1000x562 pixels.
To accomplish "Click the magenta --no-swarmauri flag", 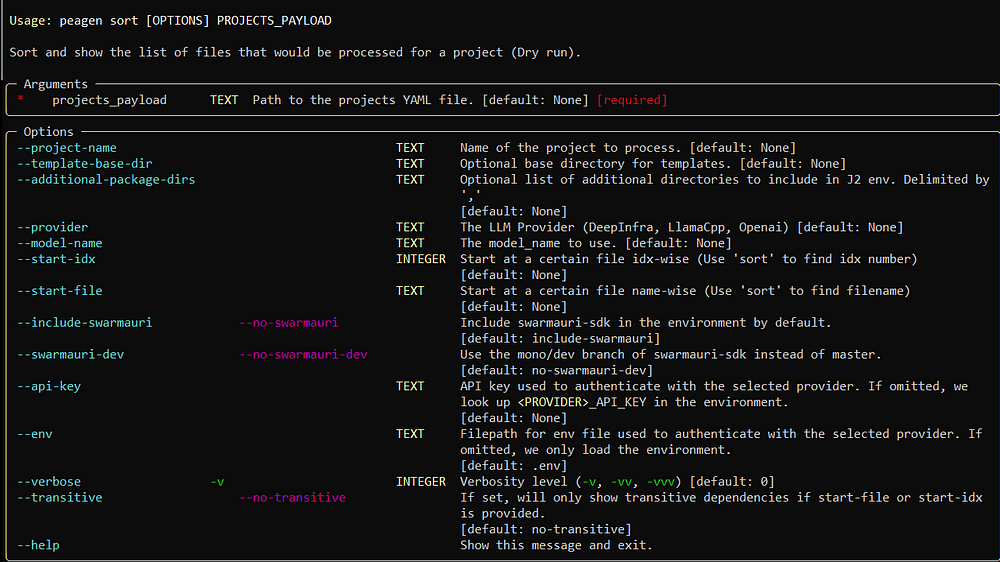I will (x=289, y=323).
